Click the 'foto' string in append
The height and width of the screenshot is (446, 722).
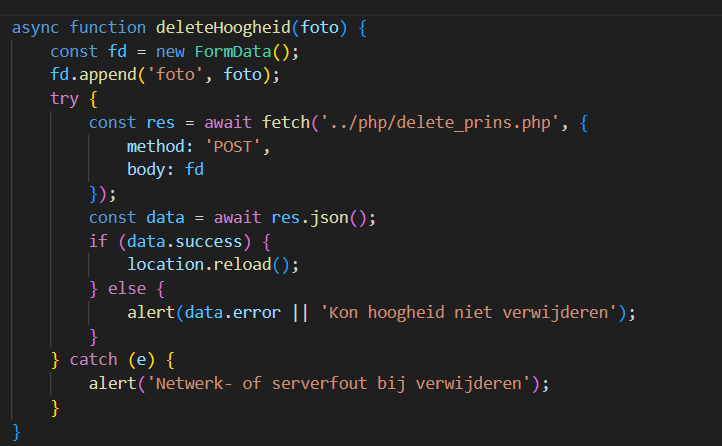pos(166,75)
